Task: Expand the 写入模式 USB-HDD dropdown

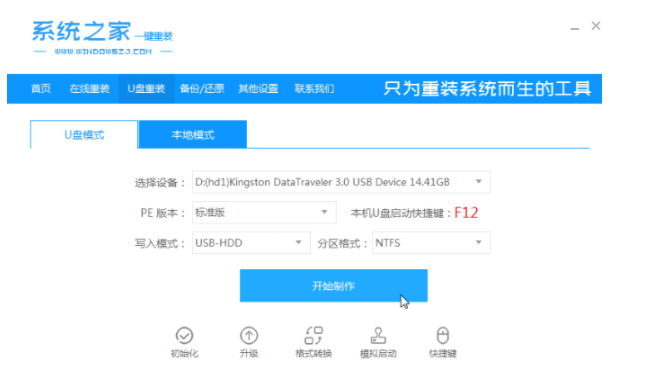Action: (251, 243)
